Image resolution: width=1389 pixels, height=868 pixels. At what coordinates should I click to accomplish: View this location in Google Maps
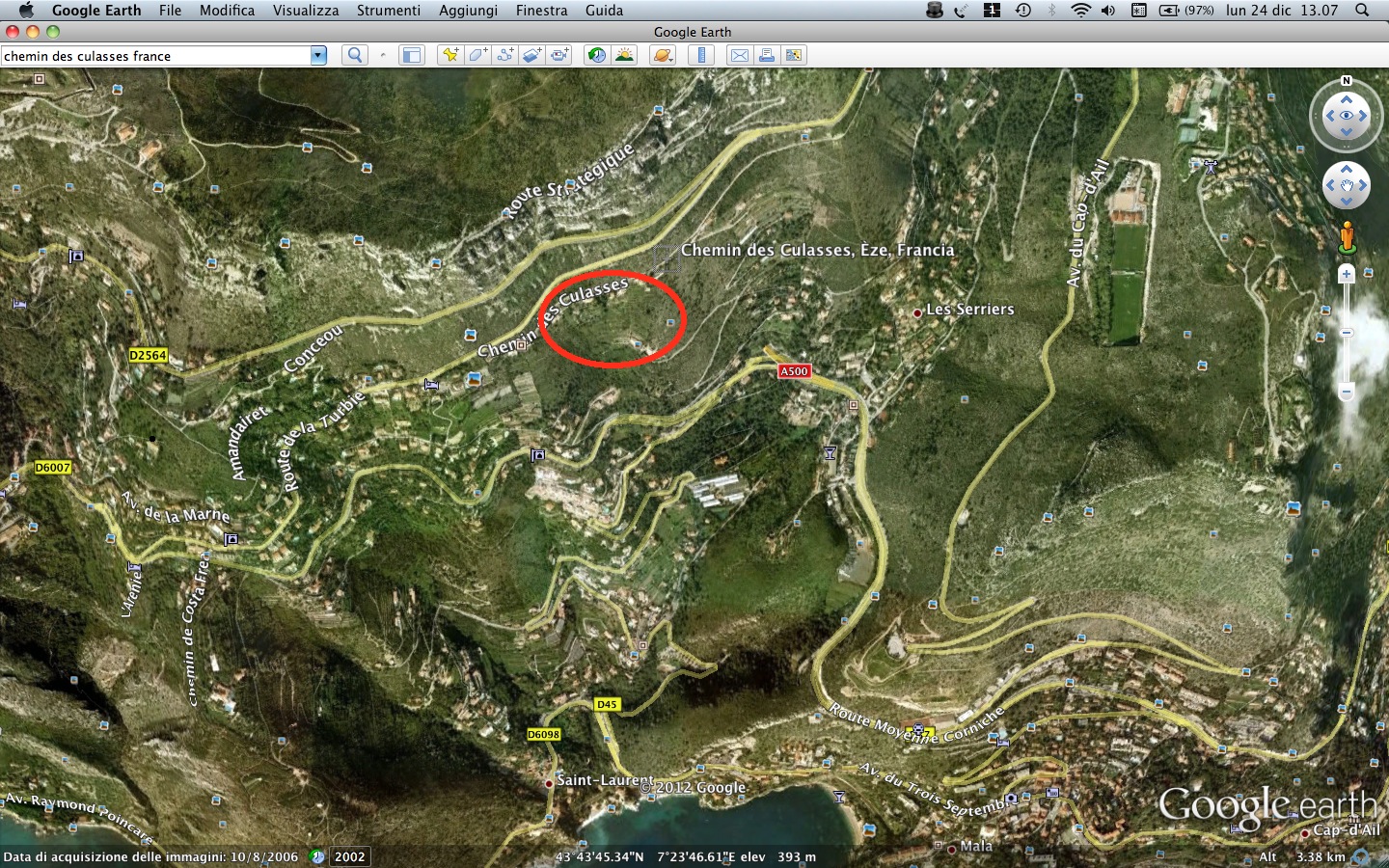click(794, 55)
